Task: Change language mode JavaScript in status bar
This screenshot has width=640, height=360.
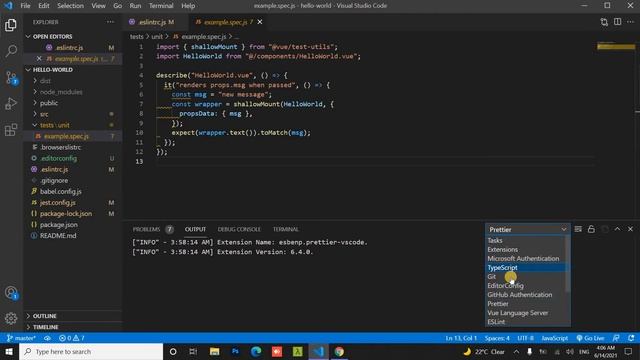Action: click(x=554, y=338)
